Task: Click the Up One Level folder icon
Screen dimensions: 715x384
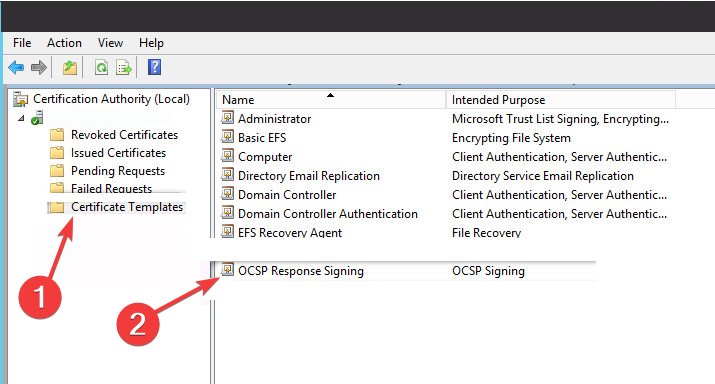Action: 70,67
